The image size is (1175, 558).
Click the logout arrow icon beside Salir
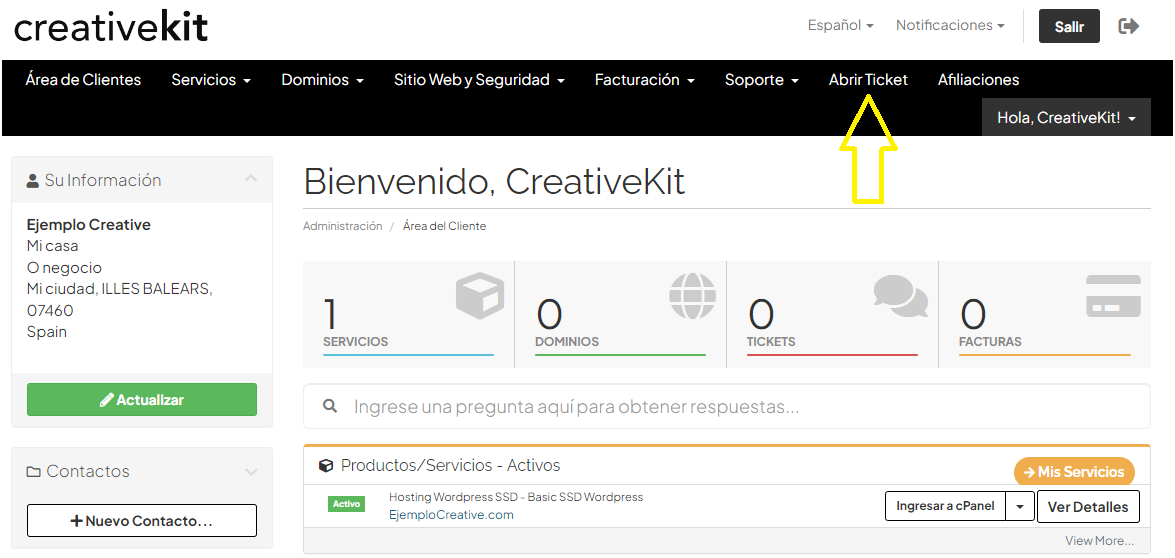[x=1128, y=26]
